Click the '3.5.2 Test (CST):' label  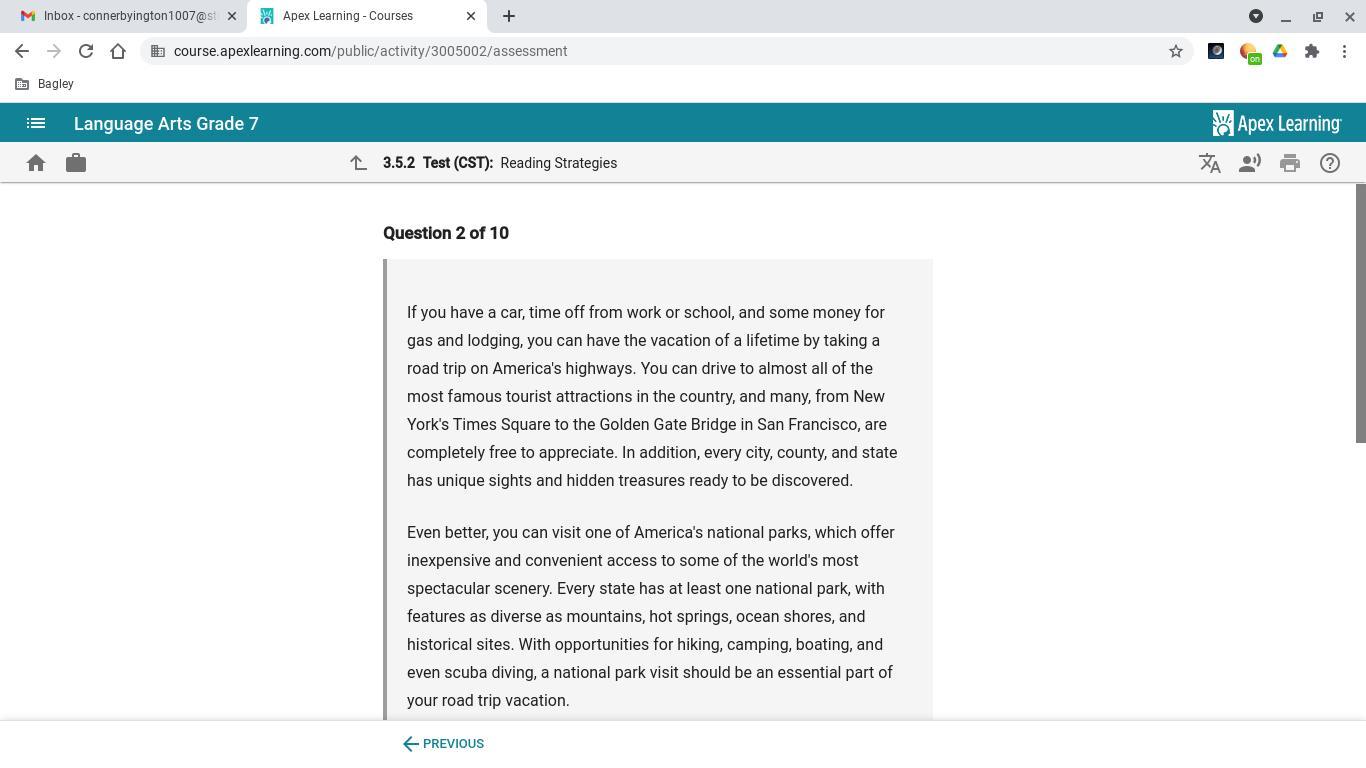coord(438,163)
